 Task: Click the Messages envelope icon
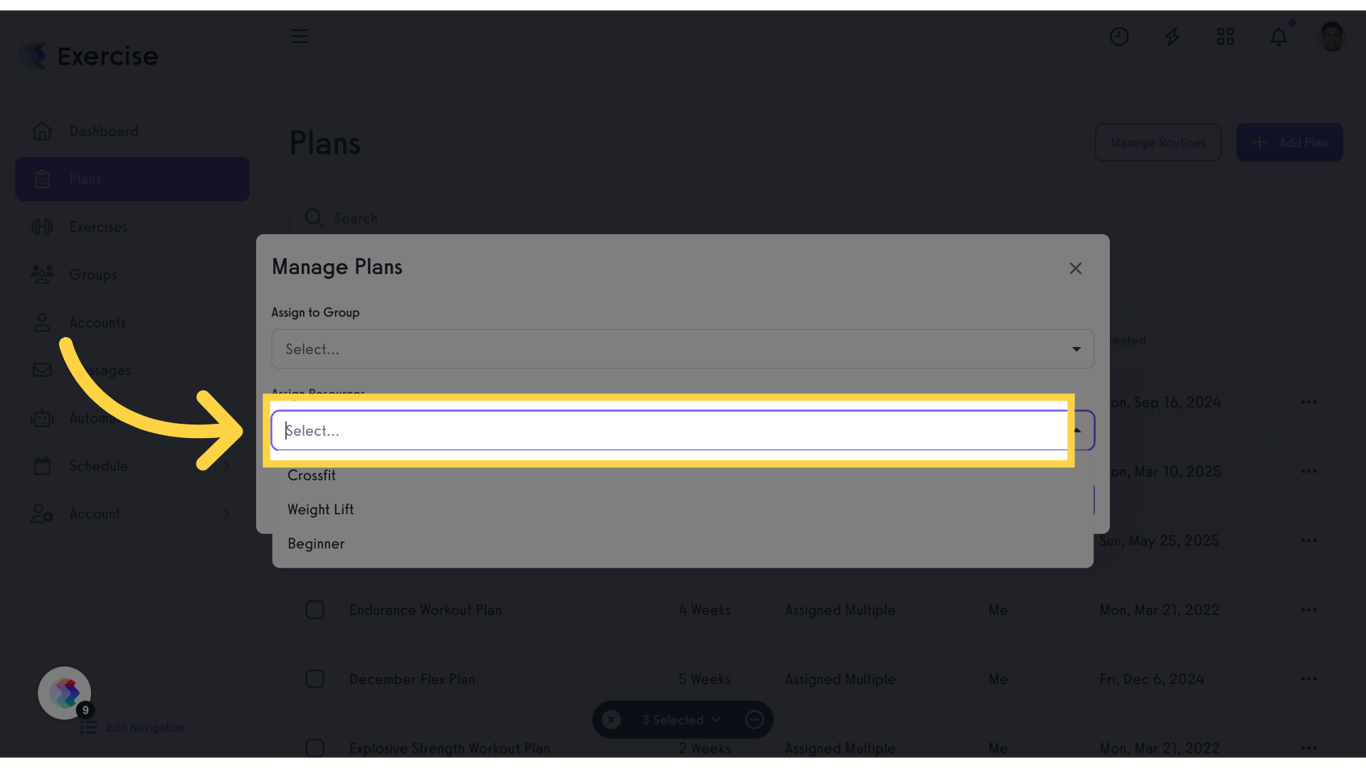click(x=42, y=370)
